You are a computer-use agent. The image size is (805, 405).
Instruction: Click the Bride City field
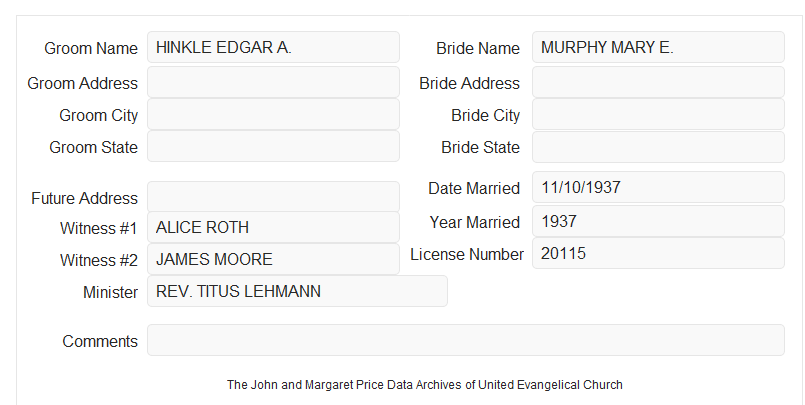point(658,114)
